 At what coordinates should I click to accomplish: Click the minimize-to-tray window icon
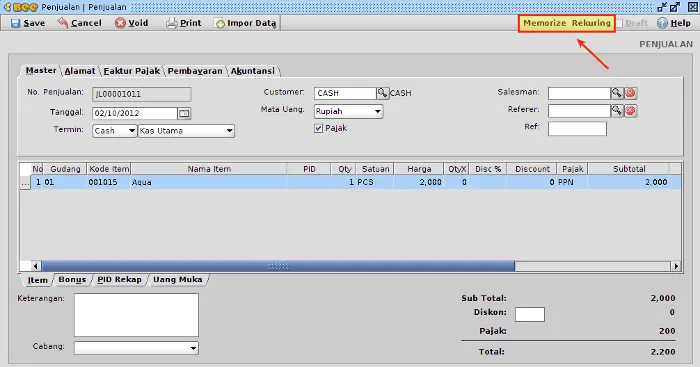[x=662, y=7]
